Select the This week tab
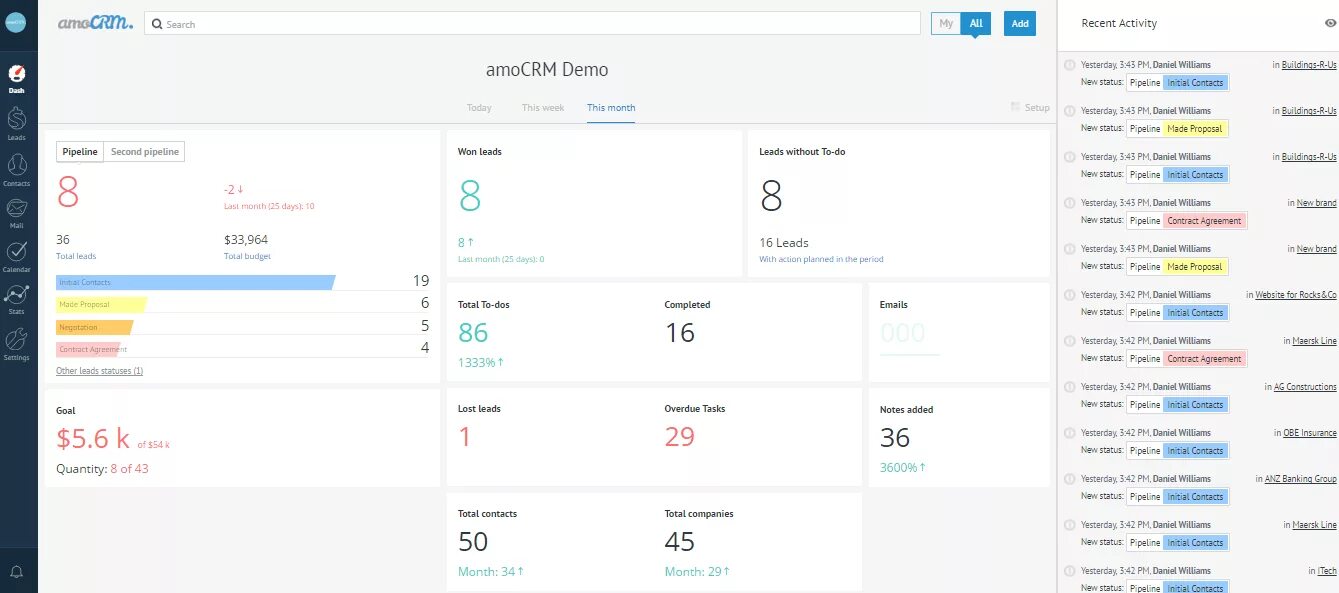The width and height of the screenshot is (1339, 593). pyautogui.click(x=543, y=108)
